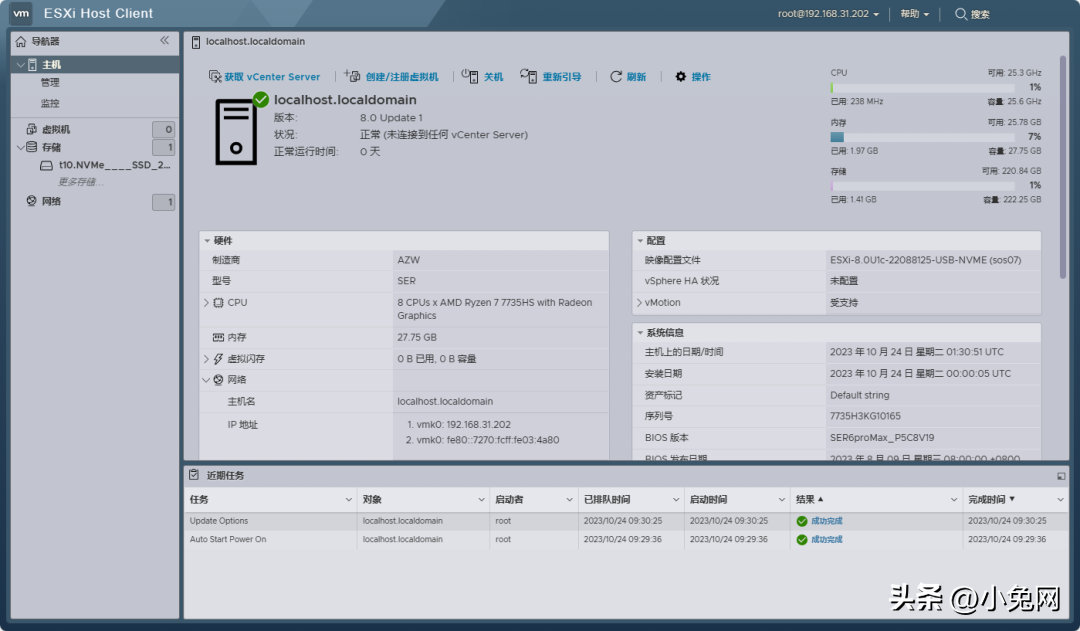Screen dimensions: 1080x631
Task: Open 启动者 column filter dropdown
Action: coord(570,499)
